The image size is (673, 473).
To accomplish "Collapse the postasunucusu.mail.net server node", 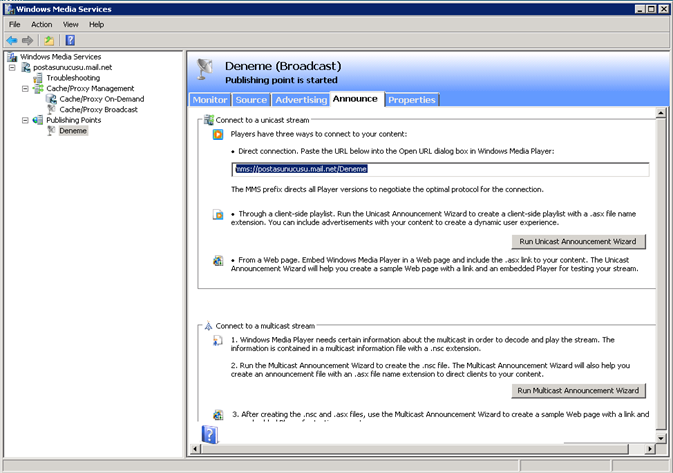I will pyautogui.click(x=13, y=68).
